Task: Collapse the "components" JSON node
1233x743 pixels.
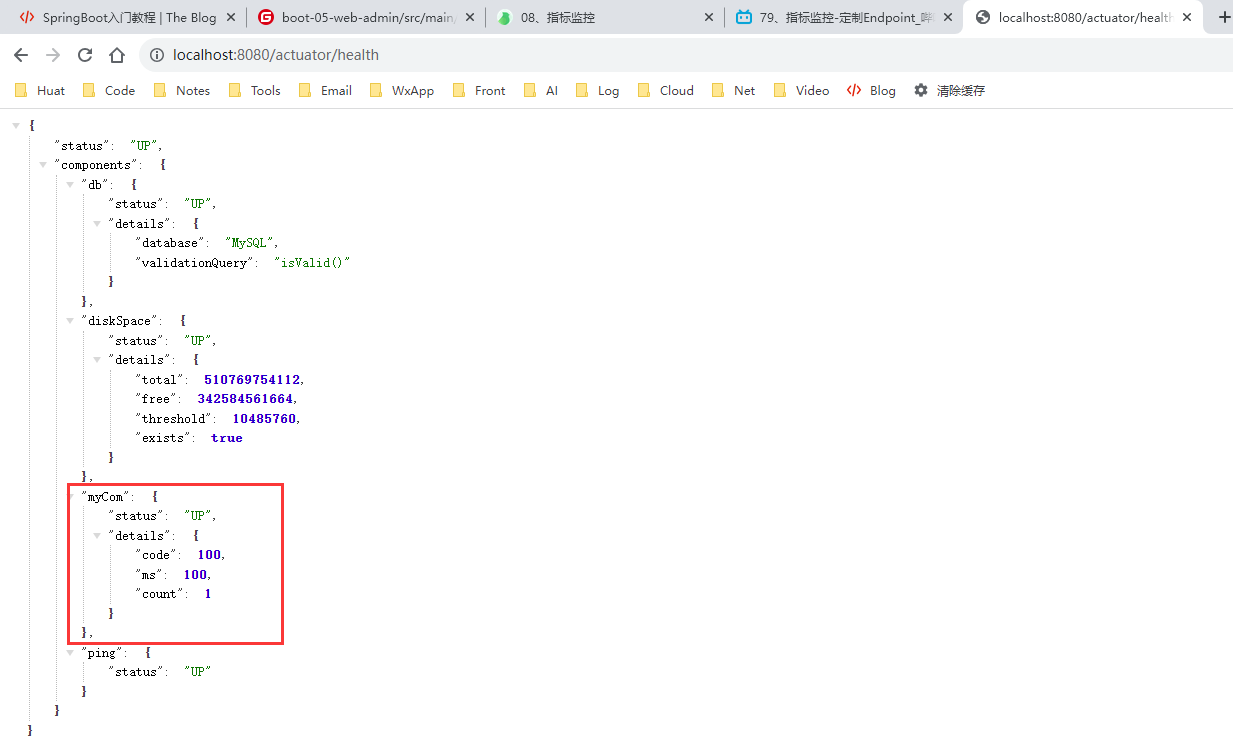Action: tap(43, 165)
